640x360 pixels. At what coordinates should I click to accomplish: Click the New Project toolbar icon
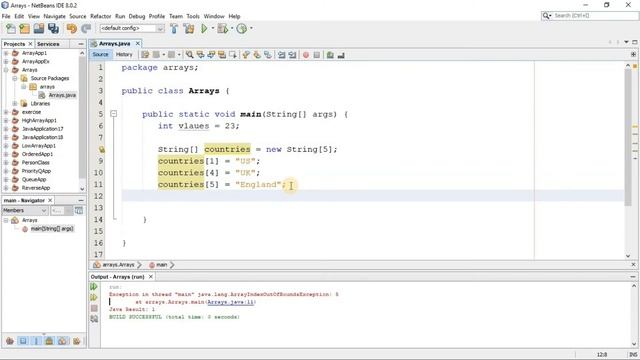[x=24, y=29]
